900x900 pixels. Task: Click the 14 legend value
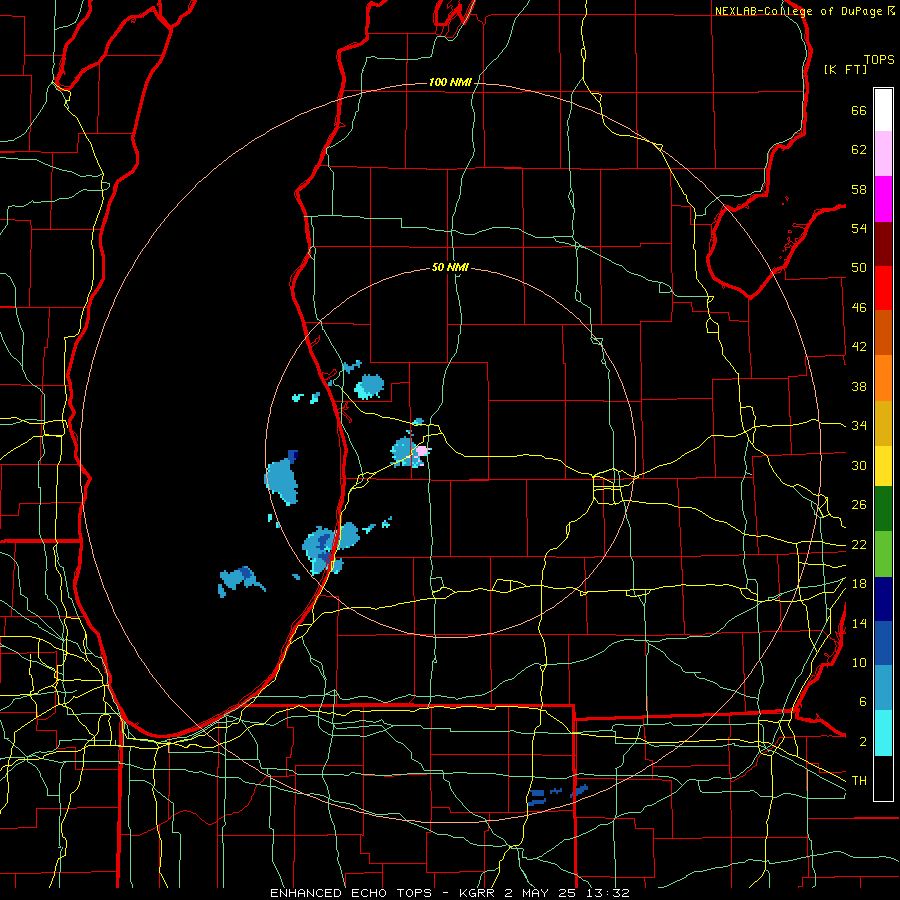(859, 623)
